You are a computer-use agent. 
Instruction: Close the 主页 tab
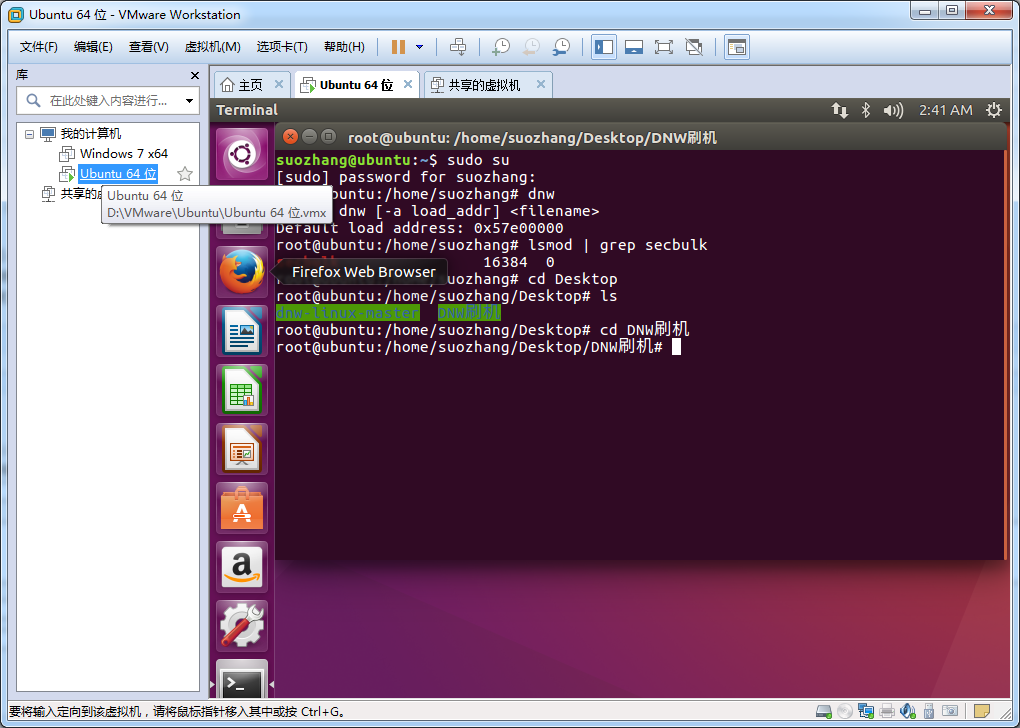click(278, 84)
